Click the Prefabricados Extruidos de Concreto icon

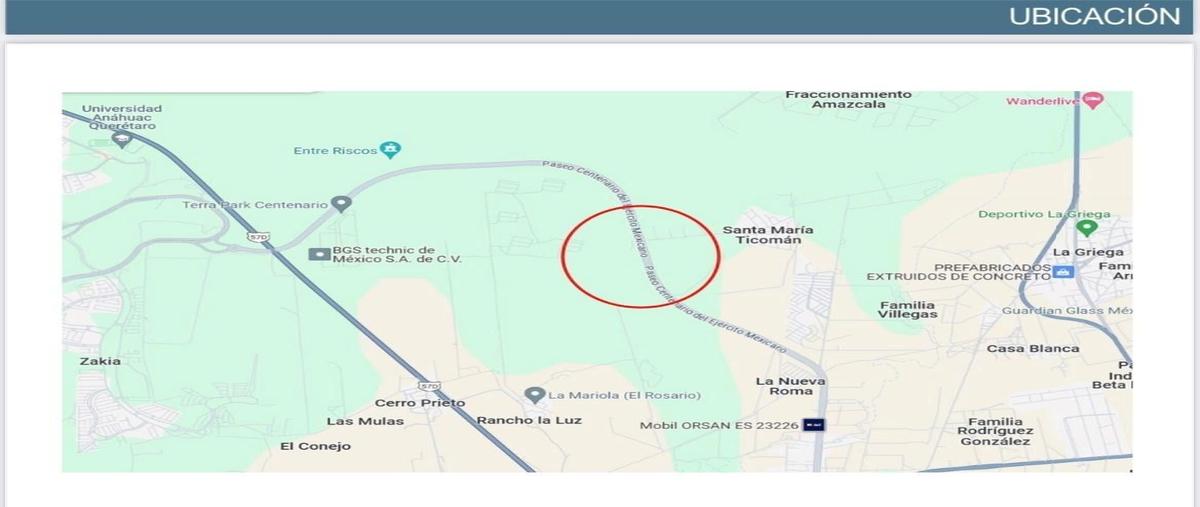pyautogui.click(x=1064, y=271)
